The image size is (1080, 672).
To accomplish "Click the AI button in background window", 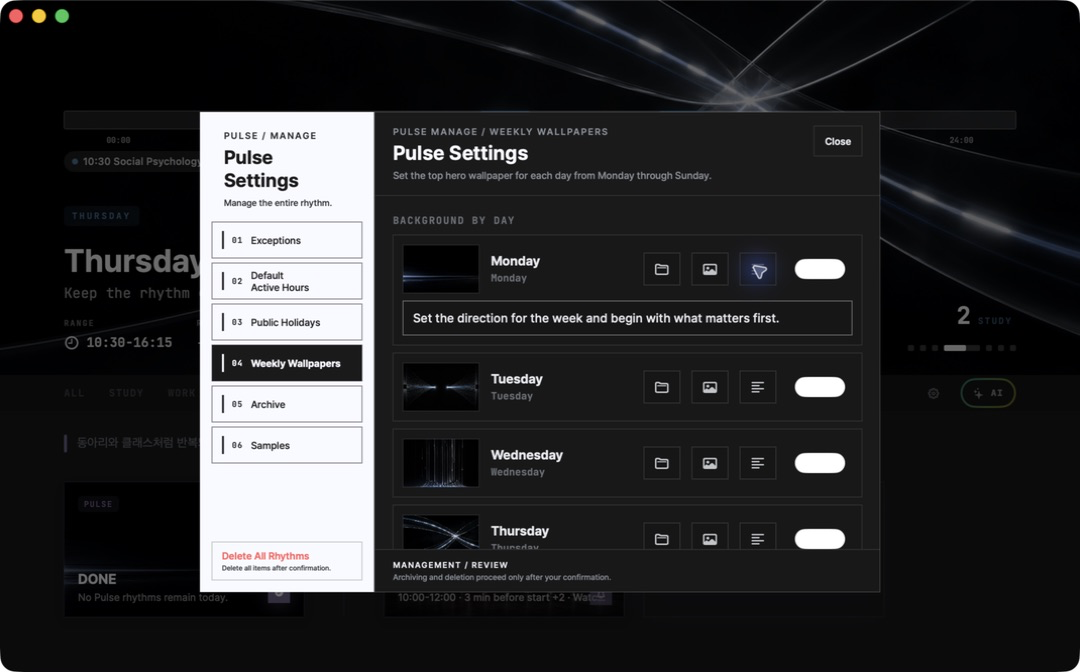I will click(x=988, y=393).
